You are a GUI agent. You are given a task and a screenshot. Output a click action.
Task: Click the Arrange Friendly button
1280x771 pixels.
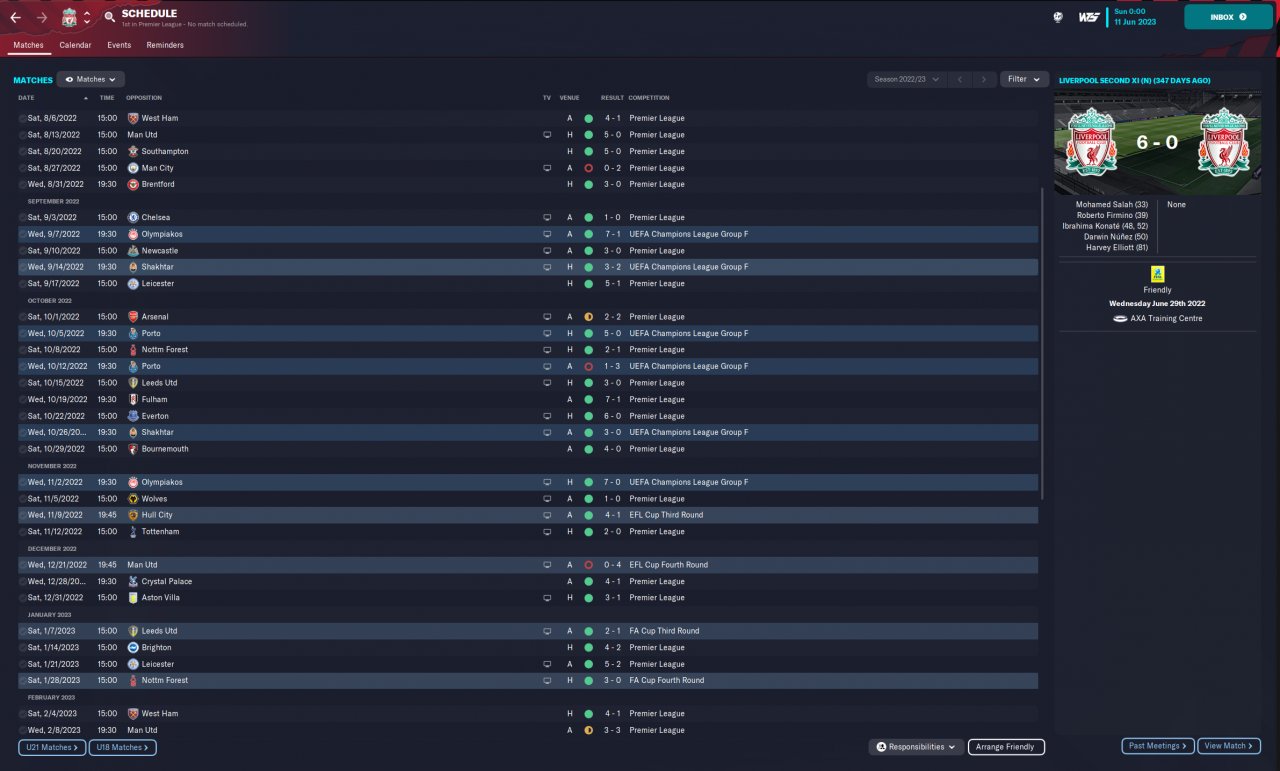point(1006,747)
